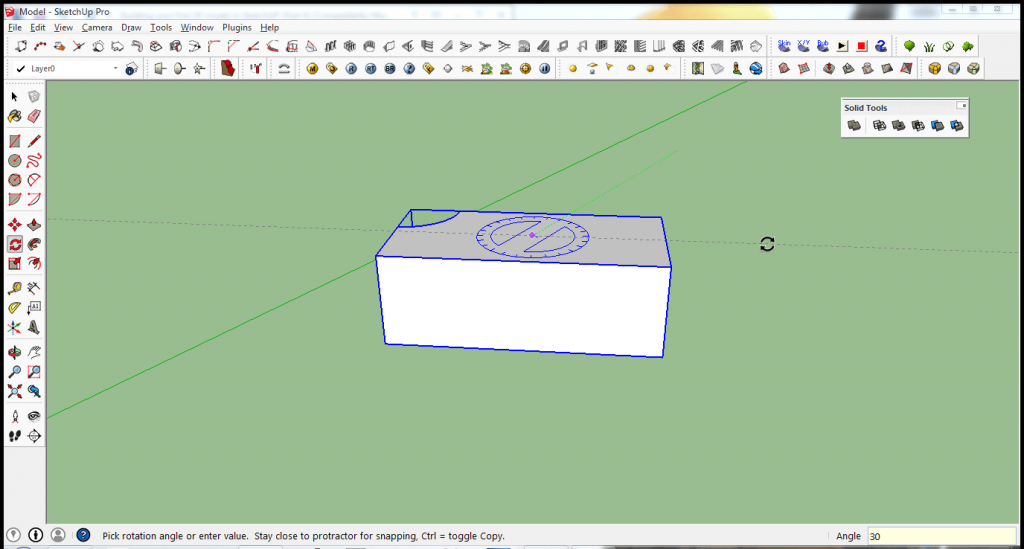
Task: Pick the Tape Measure tool
Action: [14, 288]
